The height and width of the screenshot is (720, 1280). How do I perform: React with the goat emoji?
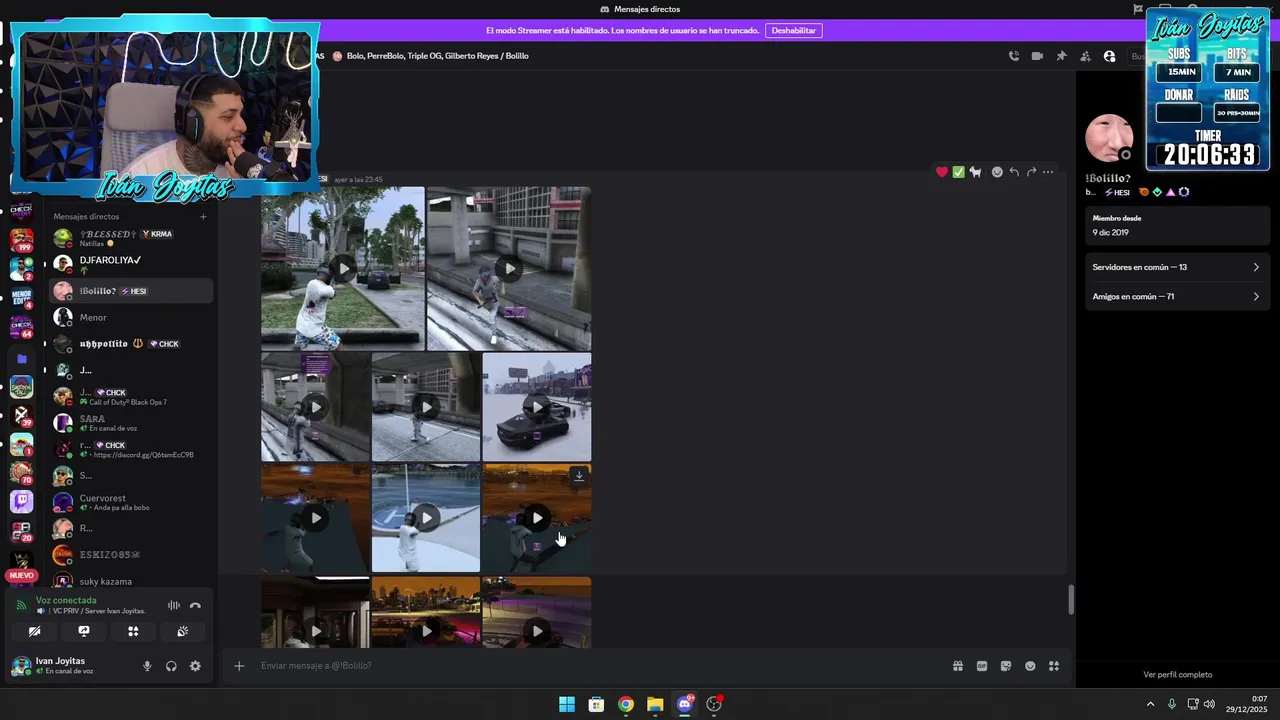(975, 172)
